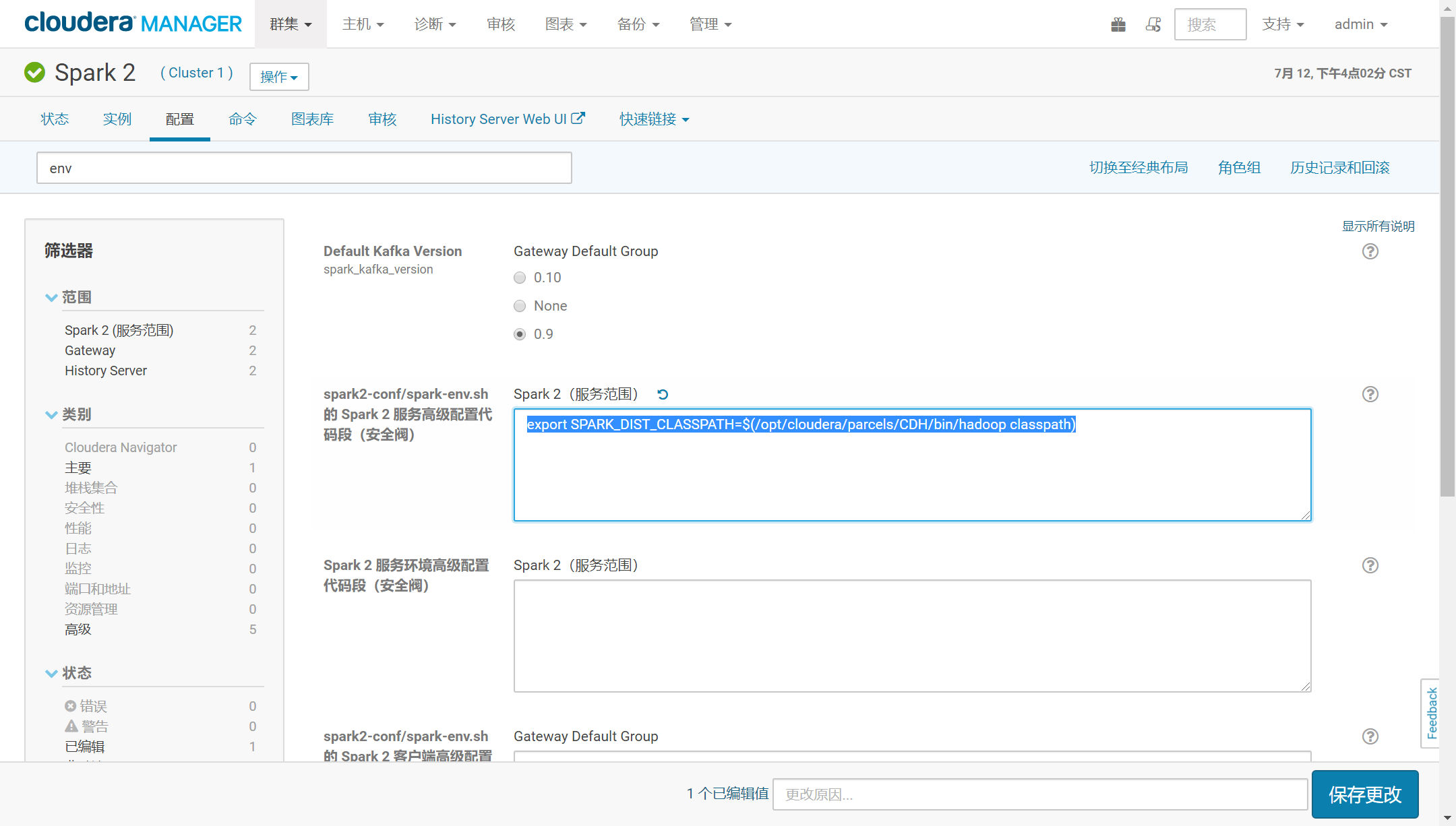Open the admin user dropdown
The width and height of the screenshot is (1456, 826).
click(x=1361, y=24)
